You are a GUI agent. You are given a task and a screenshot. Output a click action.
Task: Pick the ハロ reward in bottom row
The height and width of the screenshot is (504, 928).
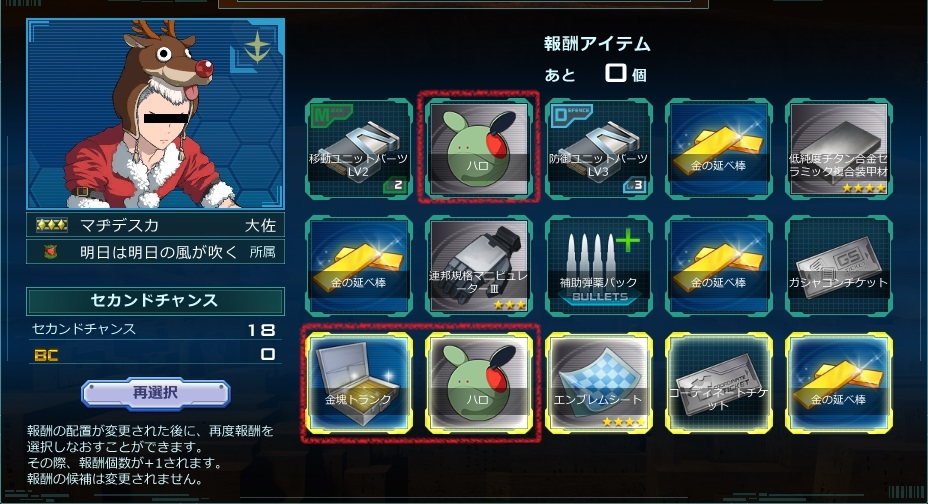tap(478, 383)
